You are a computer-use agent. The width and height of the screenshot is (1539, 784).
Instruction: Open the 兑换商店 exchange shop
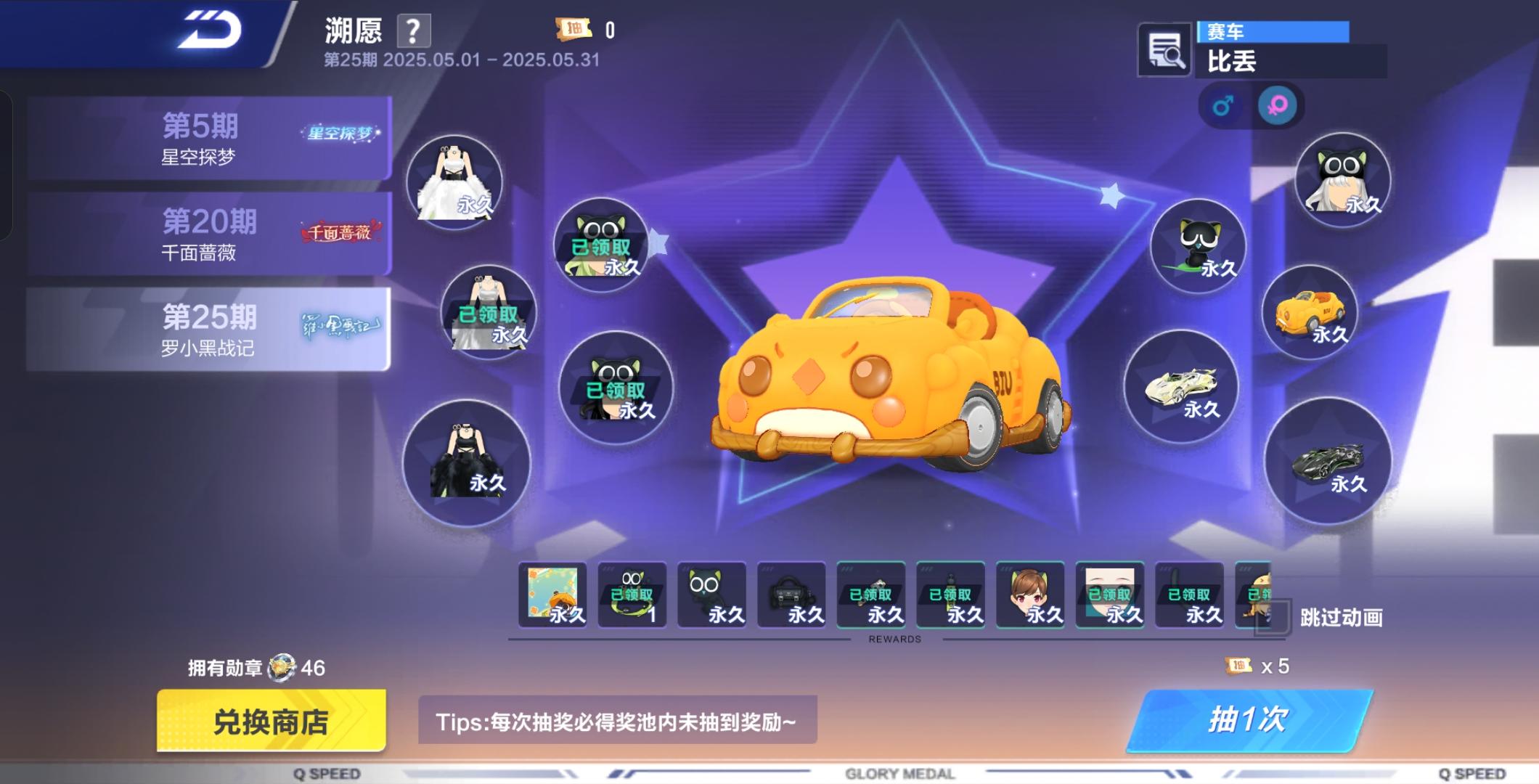271,721
